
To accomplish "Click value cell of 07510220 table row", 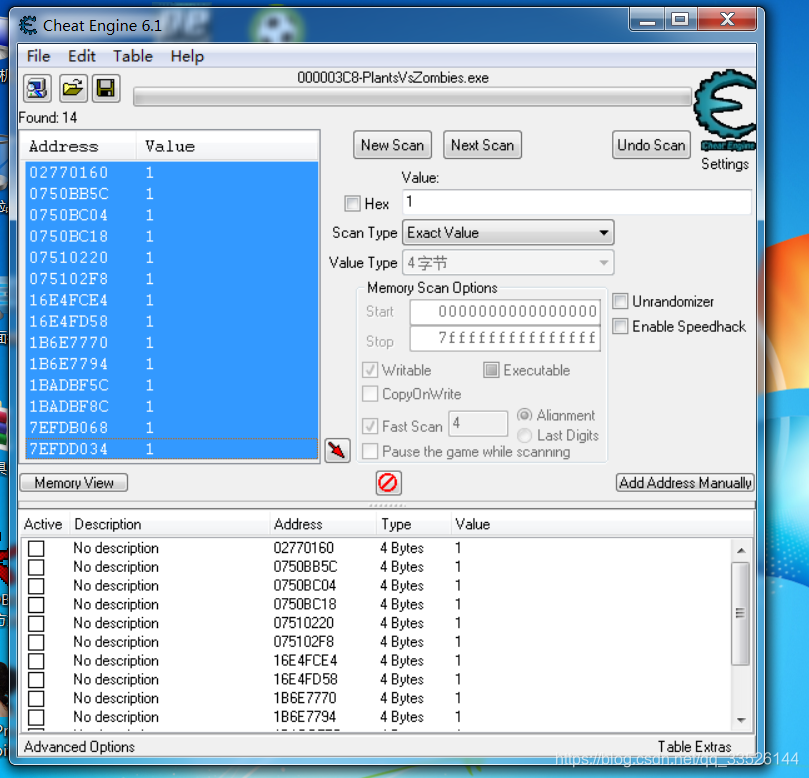I will click(458, 623).
